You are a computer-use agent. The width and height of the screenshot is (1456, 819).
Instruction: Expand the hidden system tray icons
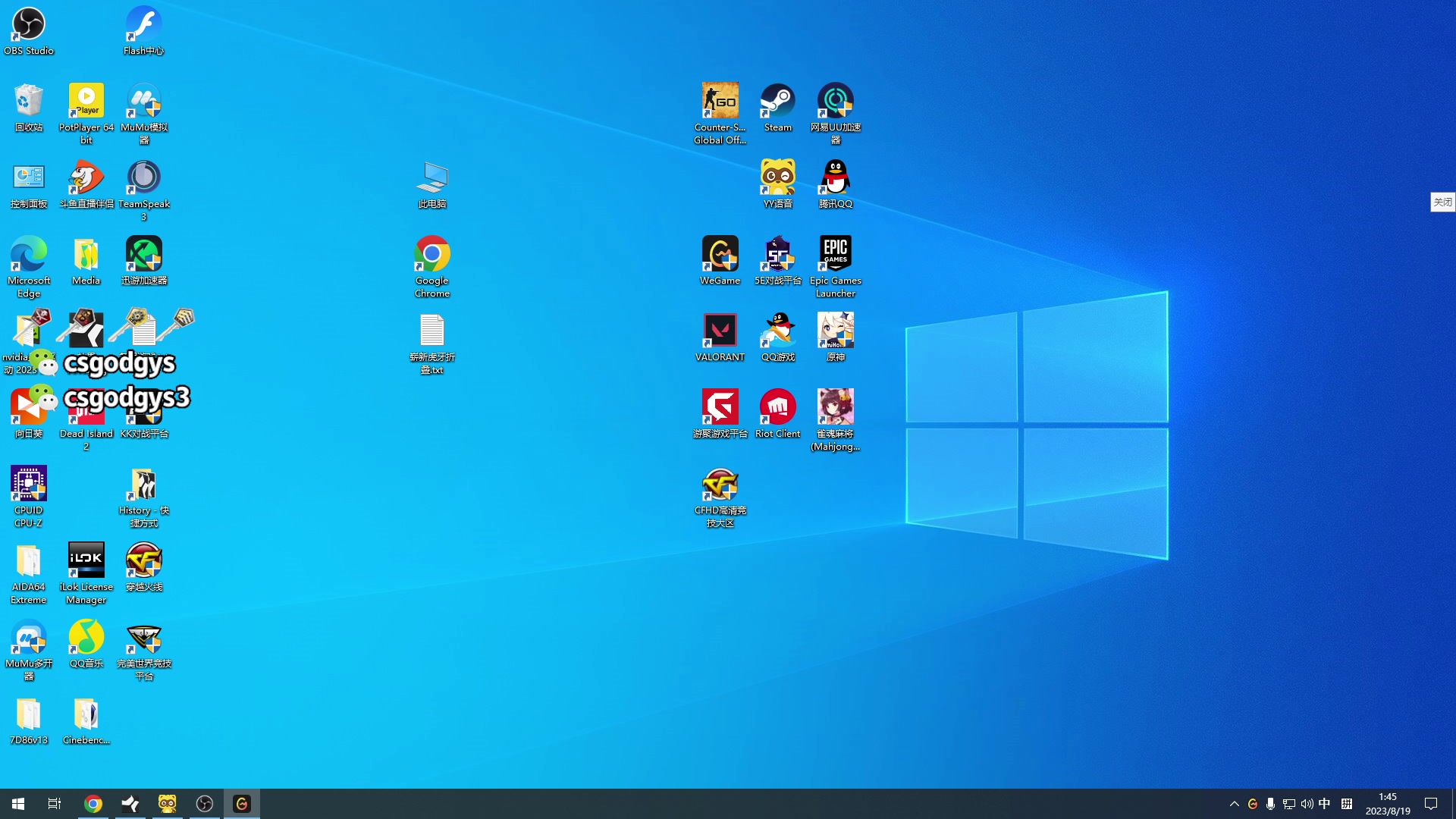1235,804
